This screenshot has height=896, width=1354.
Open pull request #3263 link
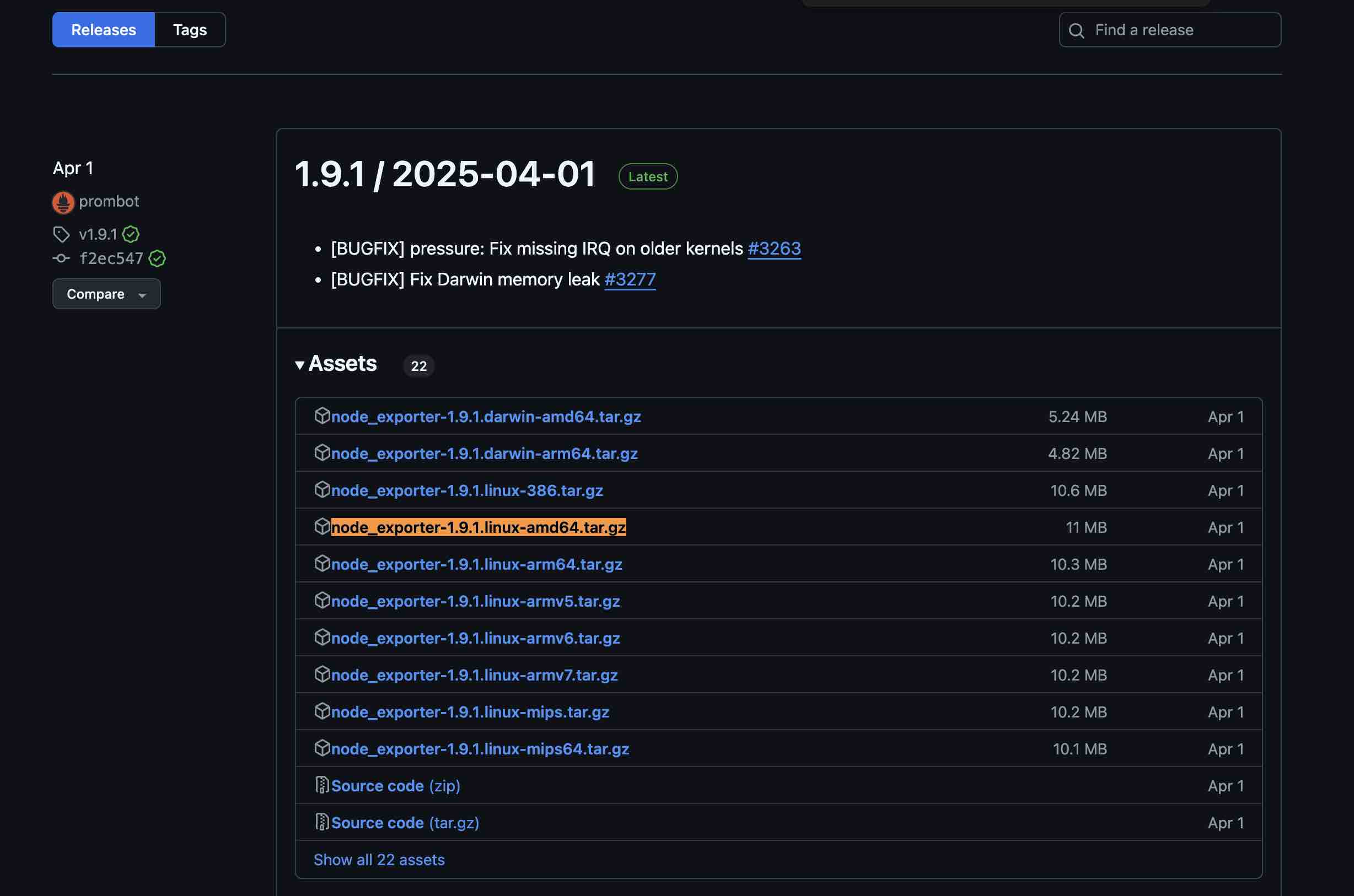coord(774,249)
